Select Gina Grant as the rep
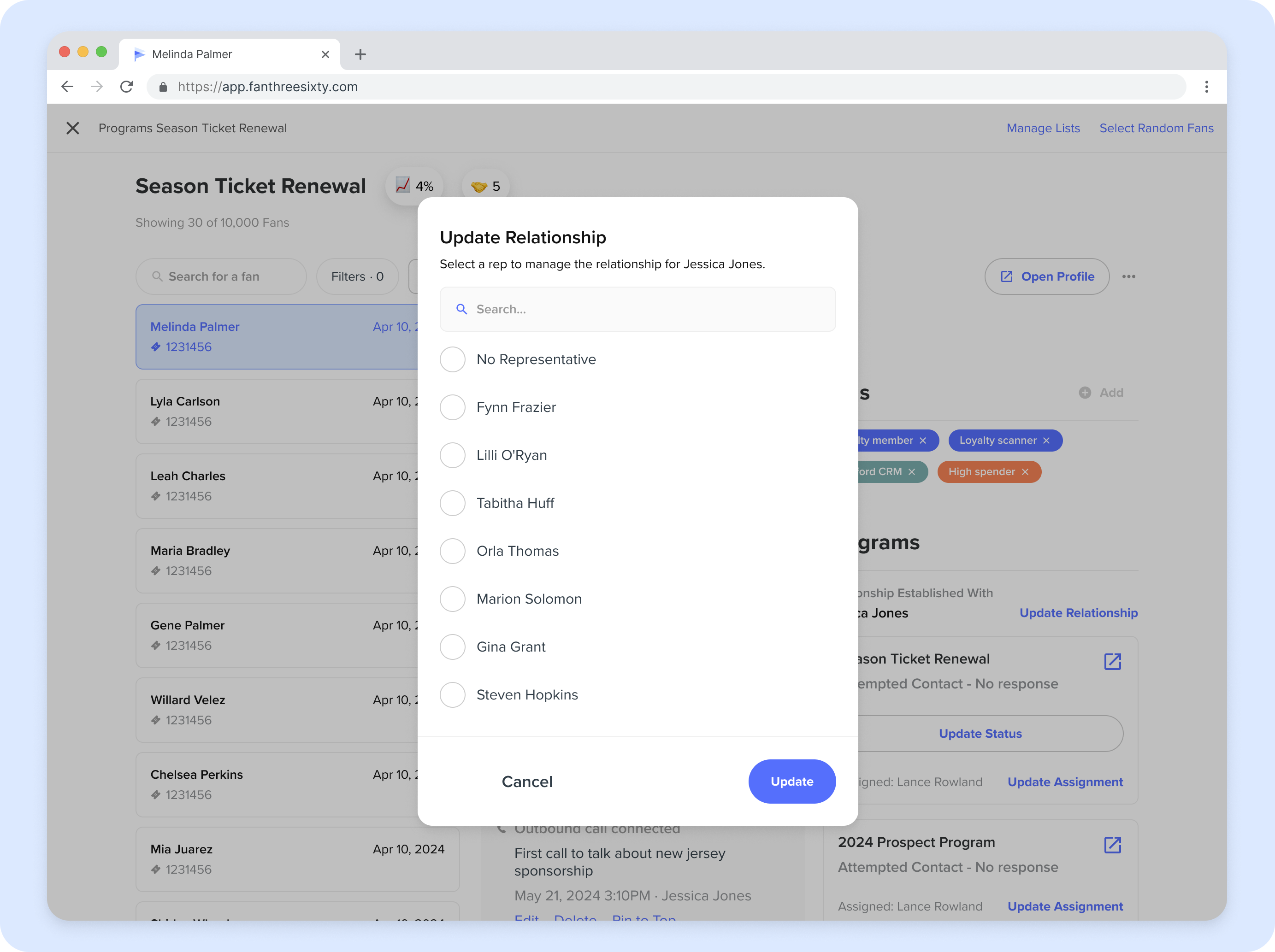The height and width of the screenshot is (952, 1275). [453, 646]
